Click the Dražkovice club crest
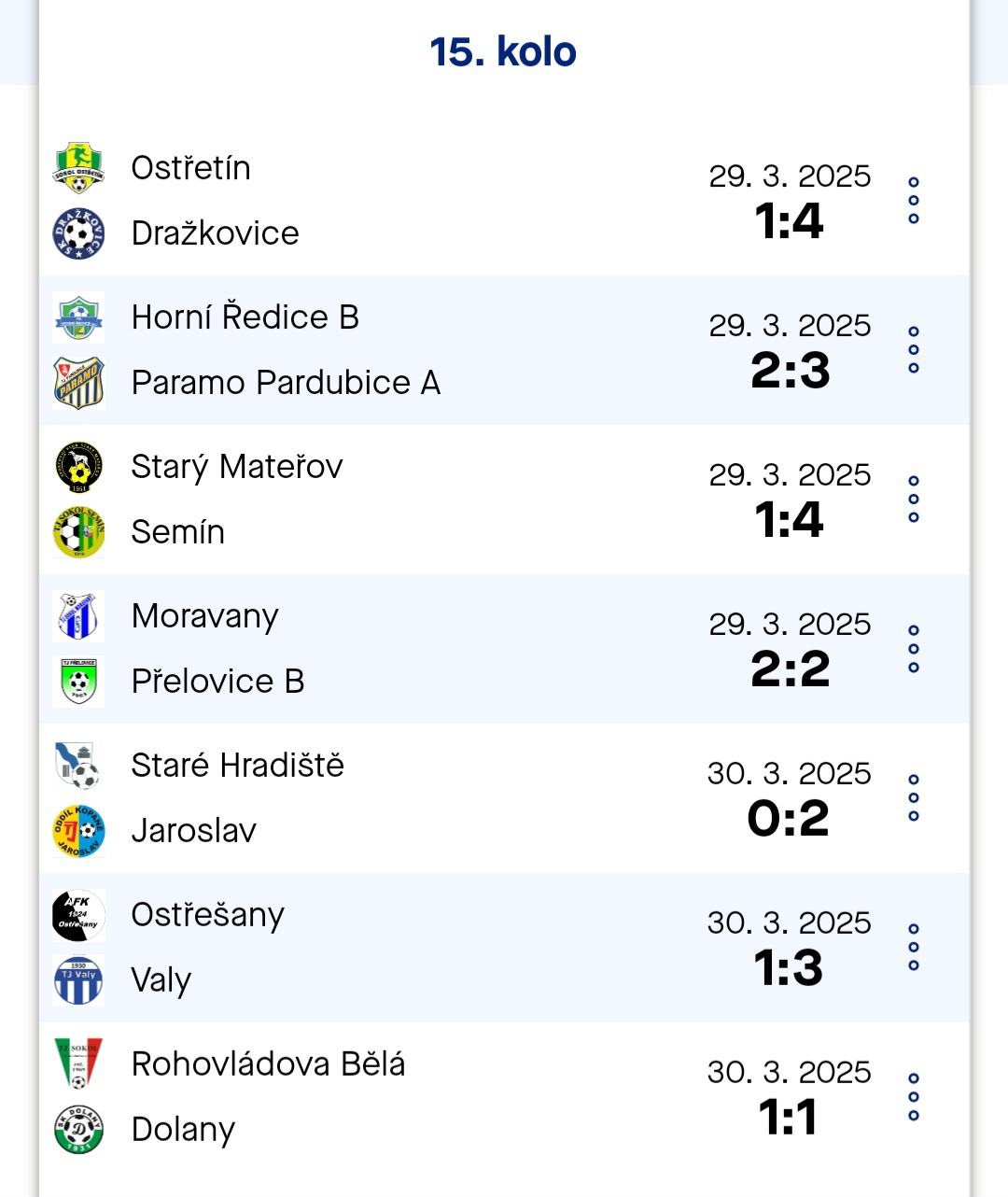Screen dimensions: 1008x1197 pyautogui.click(x=78, y=233)
